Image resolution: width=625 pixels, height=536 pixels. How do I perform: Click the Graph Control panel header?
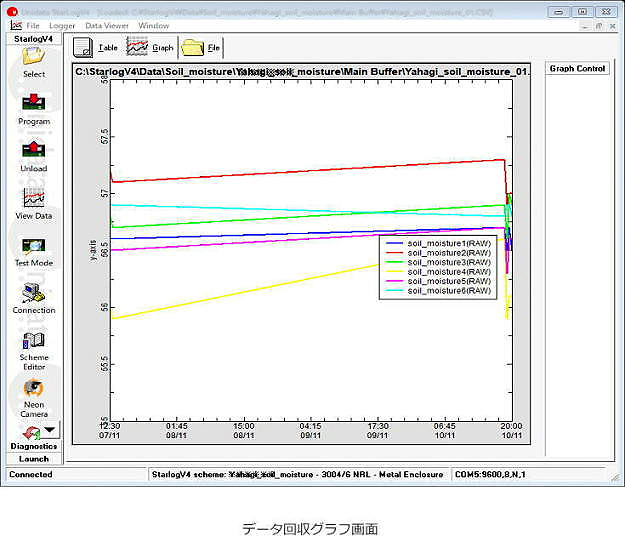tap(577, 69)
